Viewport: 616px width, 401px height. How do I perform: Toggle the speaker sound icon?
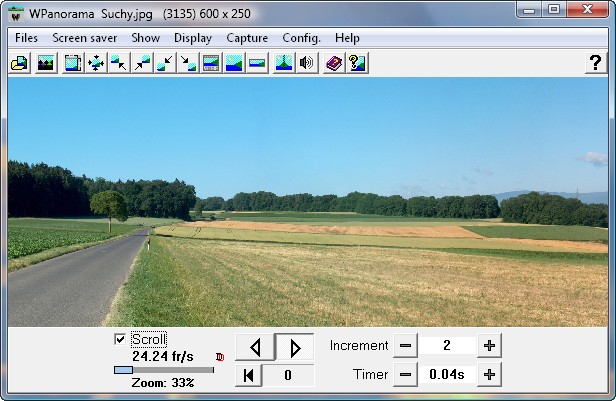[307, 63]
